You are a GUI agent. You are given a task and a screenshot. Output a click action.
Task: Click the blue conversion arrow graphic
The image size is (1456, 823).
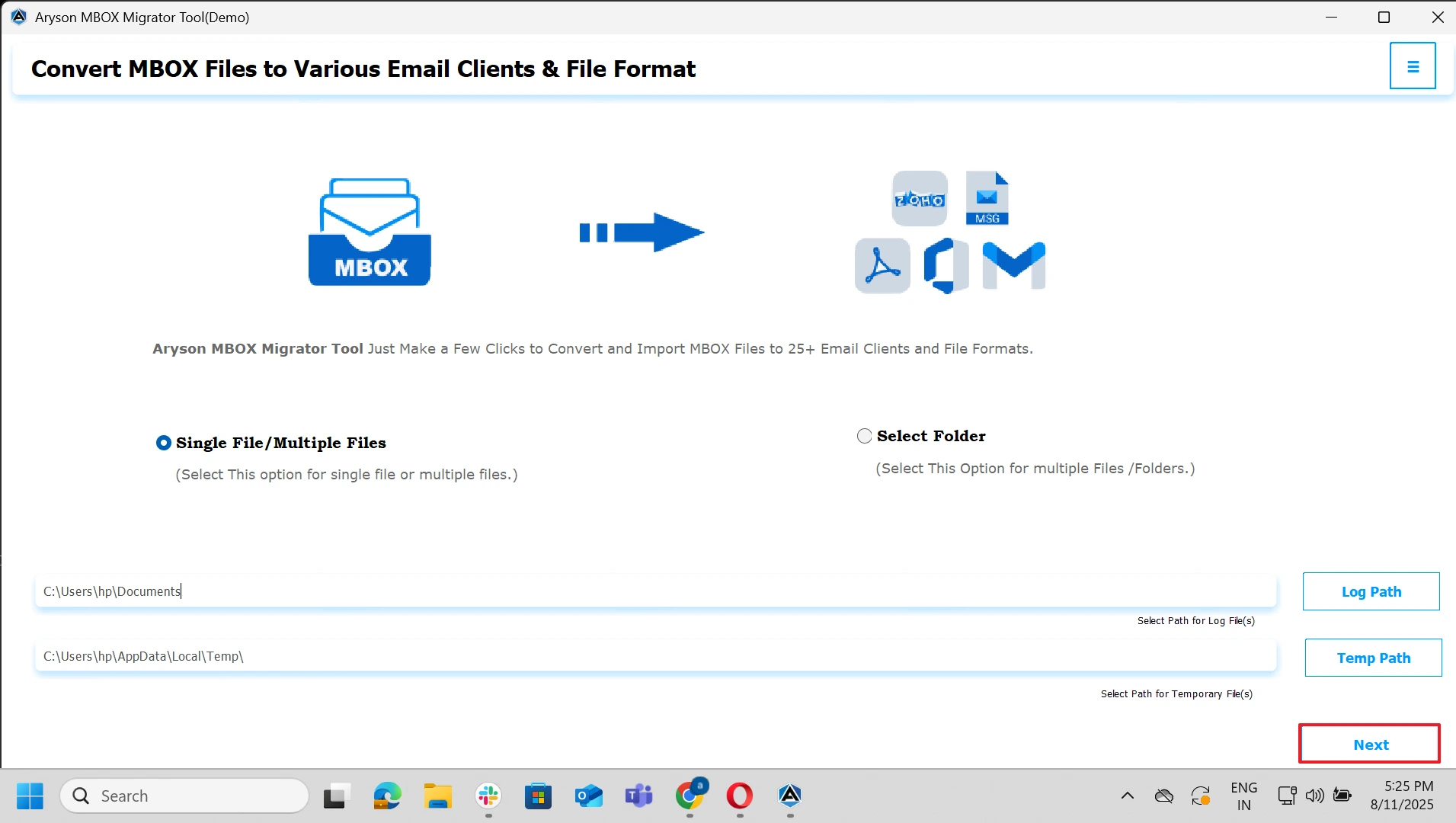[x=642, y=232]
